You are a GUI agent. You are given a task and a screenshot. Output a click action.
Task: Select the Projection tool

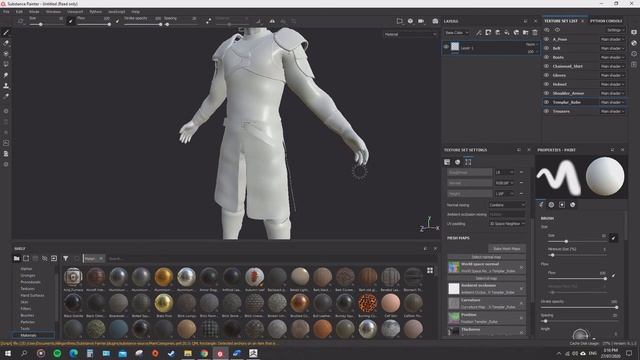pyautogui.click(x=6, y=53)
